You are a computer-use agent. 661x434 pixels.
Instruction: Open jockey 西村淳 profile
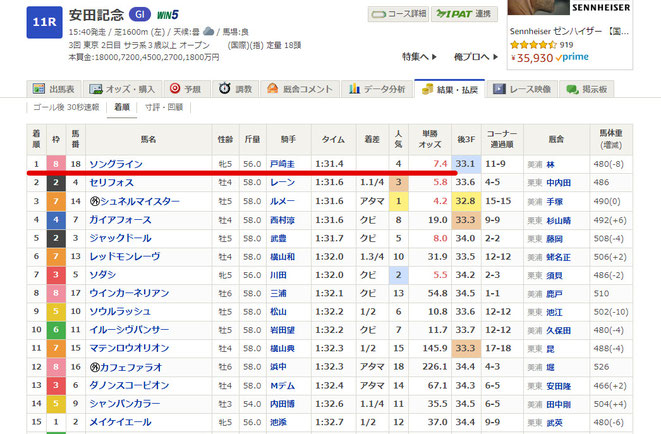(x=282, y=220)
